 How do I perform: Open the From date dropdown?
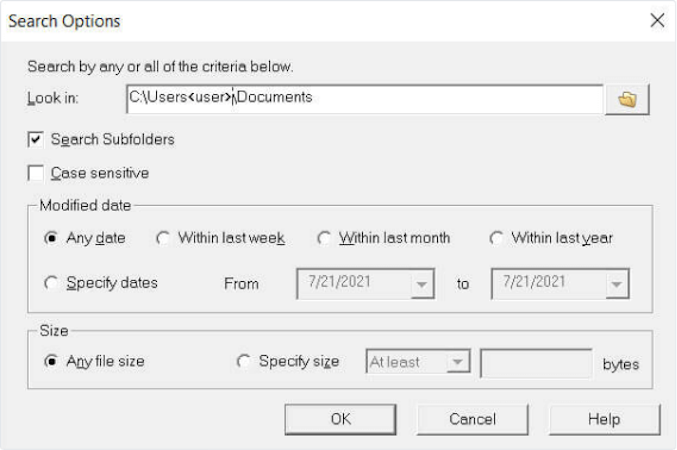tap(423, 284)
